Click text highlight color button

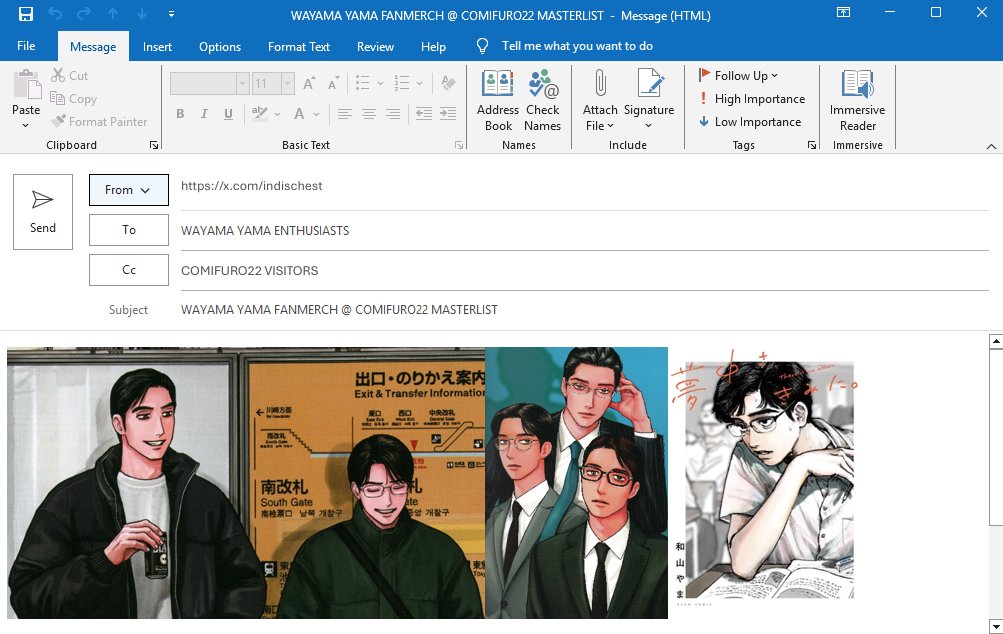click(x=259, y=114)
